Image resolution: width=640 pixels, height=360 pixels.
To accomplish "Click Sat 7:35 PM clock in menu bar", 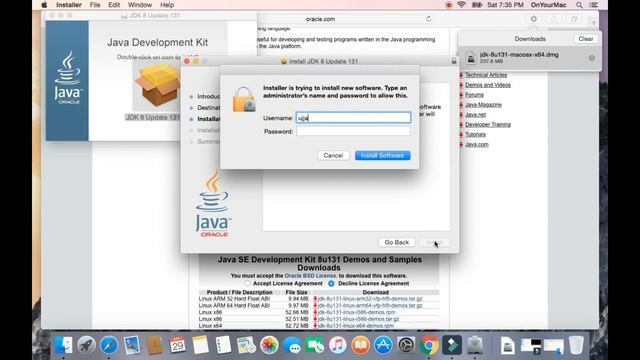I will coord(505,5).
